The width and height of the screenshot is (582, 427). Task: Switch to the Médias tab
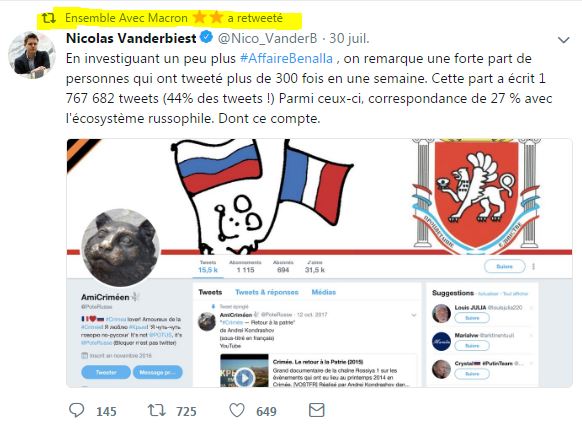tap(324, 292)
